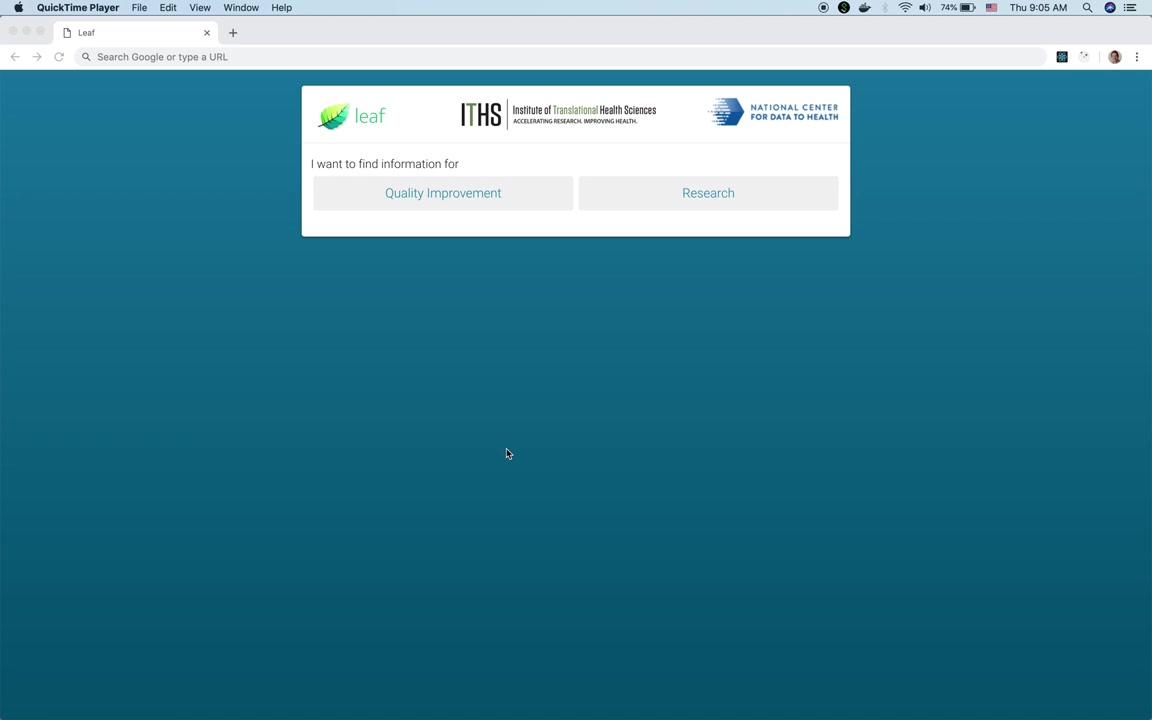Open Siri from the menu bar

click(x=1110, y=7)
